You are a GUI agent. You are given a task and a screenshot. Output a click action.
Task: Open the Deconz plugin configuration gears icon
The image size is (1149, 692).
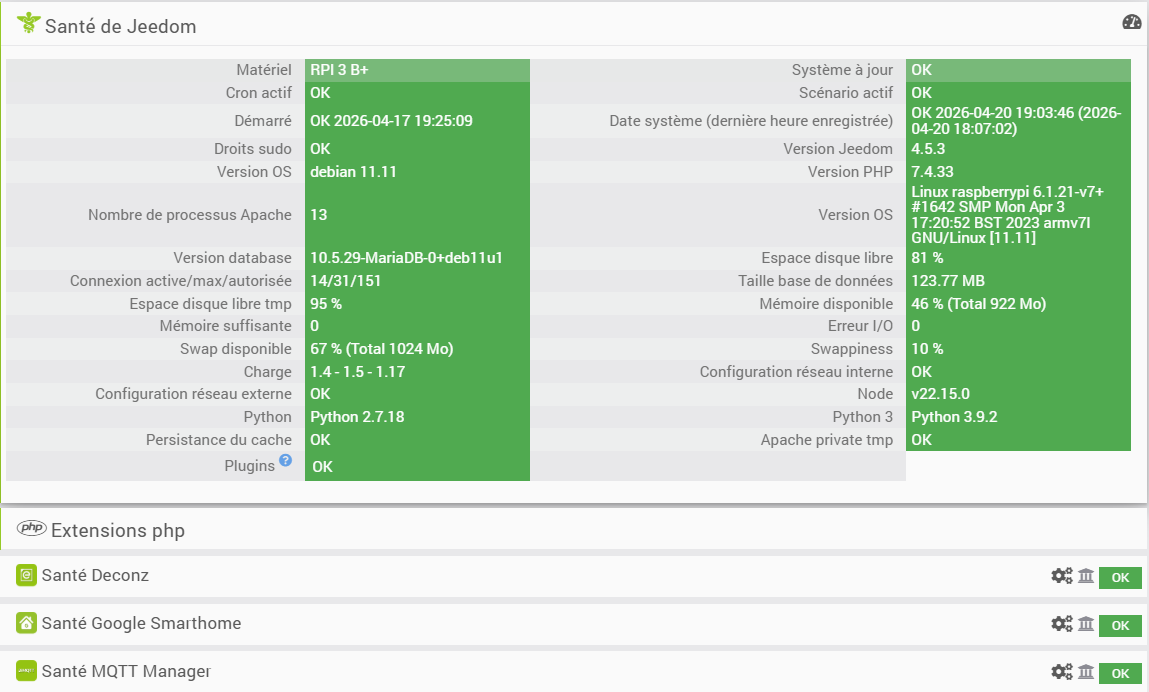point(1061,576)
